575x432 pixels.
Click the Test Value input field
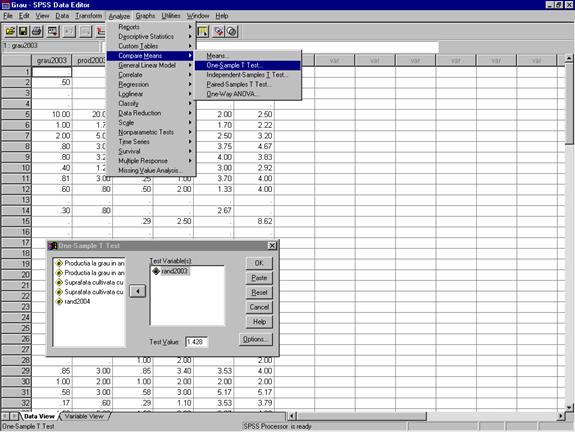[196, 342]
